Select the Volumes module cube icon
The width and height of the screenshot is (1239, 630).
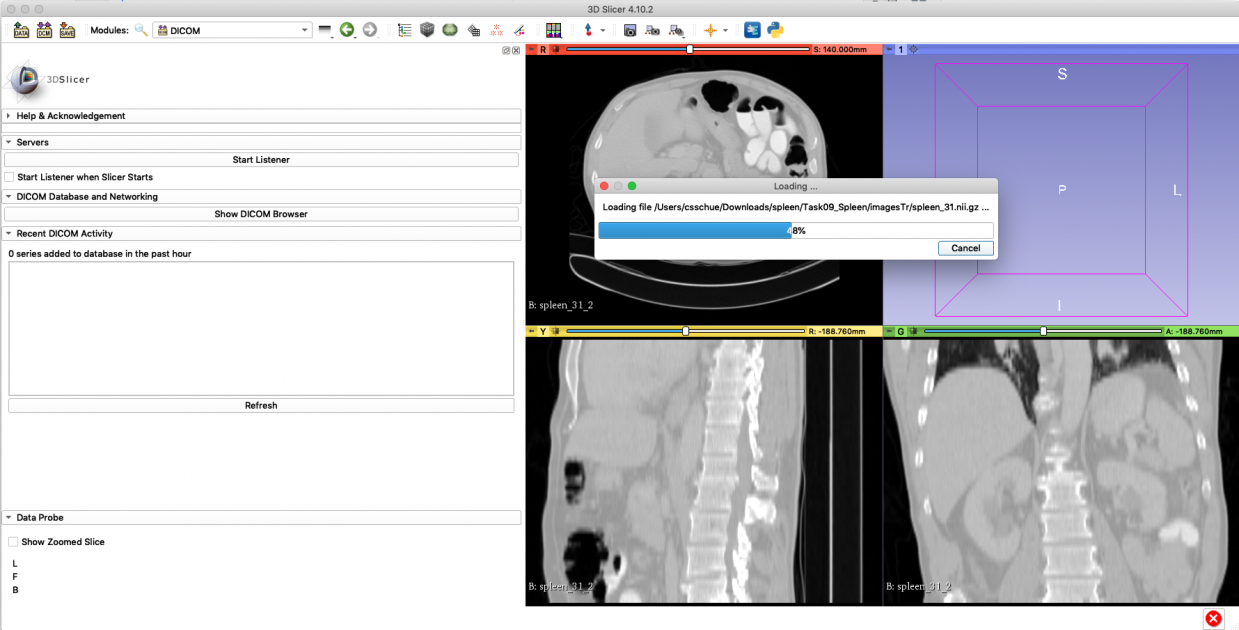(x=427, y=29)
